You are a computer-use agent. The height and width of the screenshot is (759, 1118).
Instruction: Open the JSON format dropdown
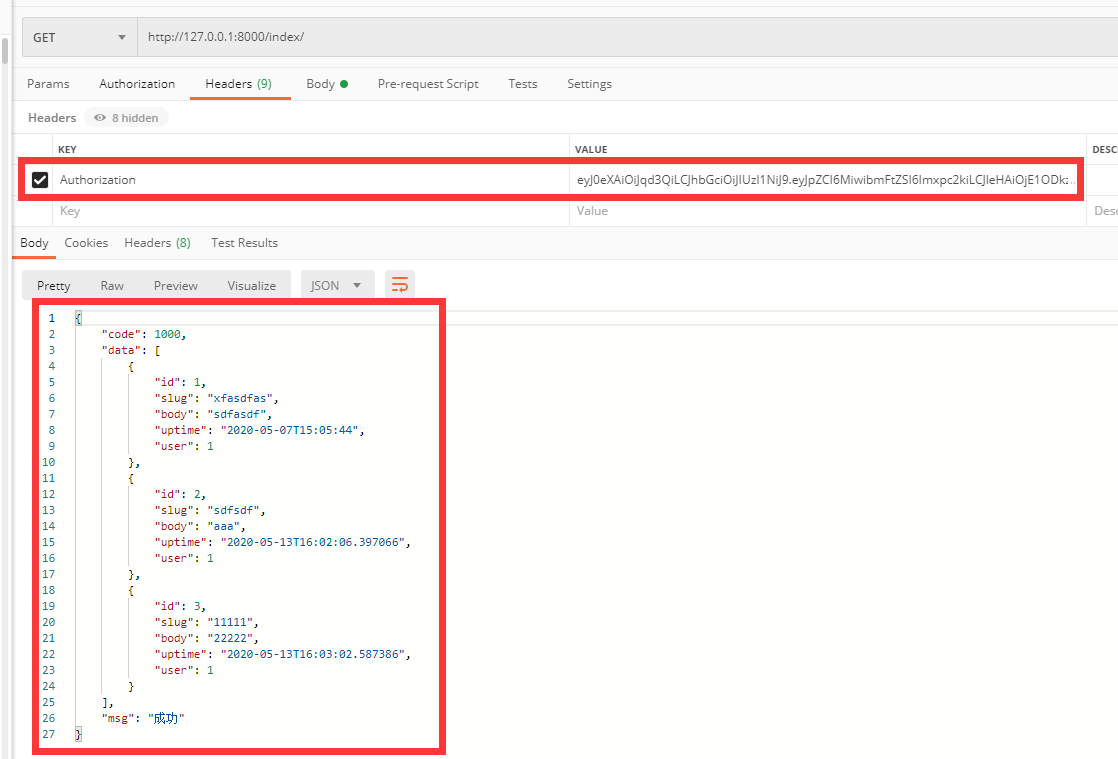(337, 285)
